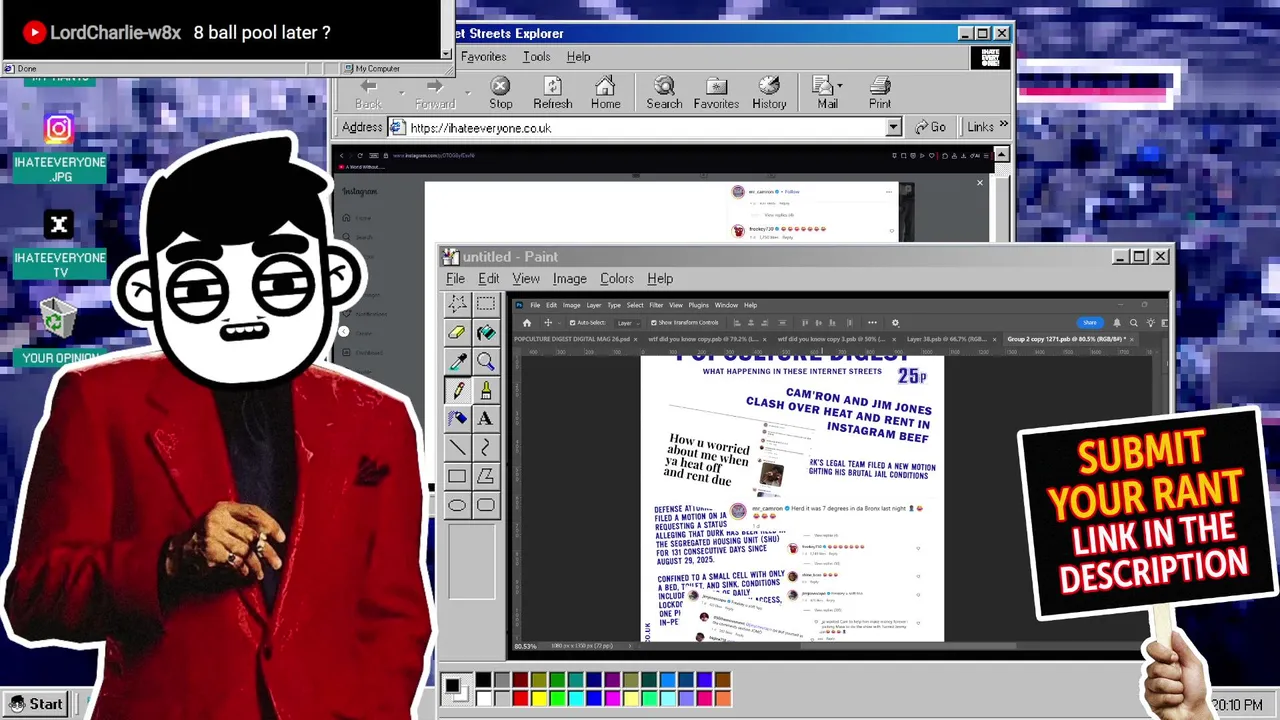Click the address field showing ihateeveryone.co.uk
This screenshot has width=1280, height=720.
pos(645,128)
